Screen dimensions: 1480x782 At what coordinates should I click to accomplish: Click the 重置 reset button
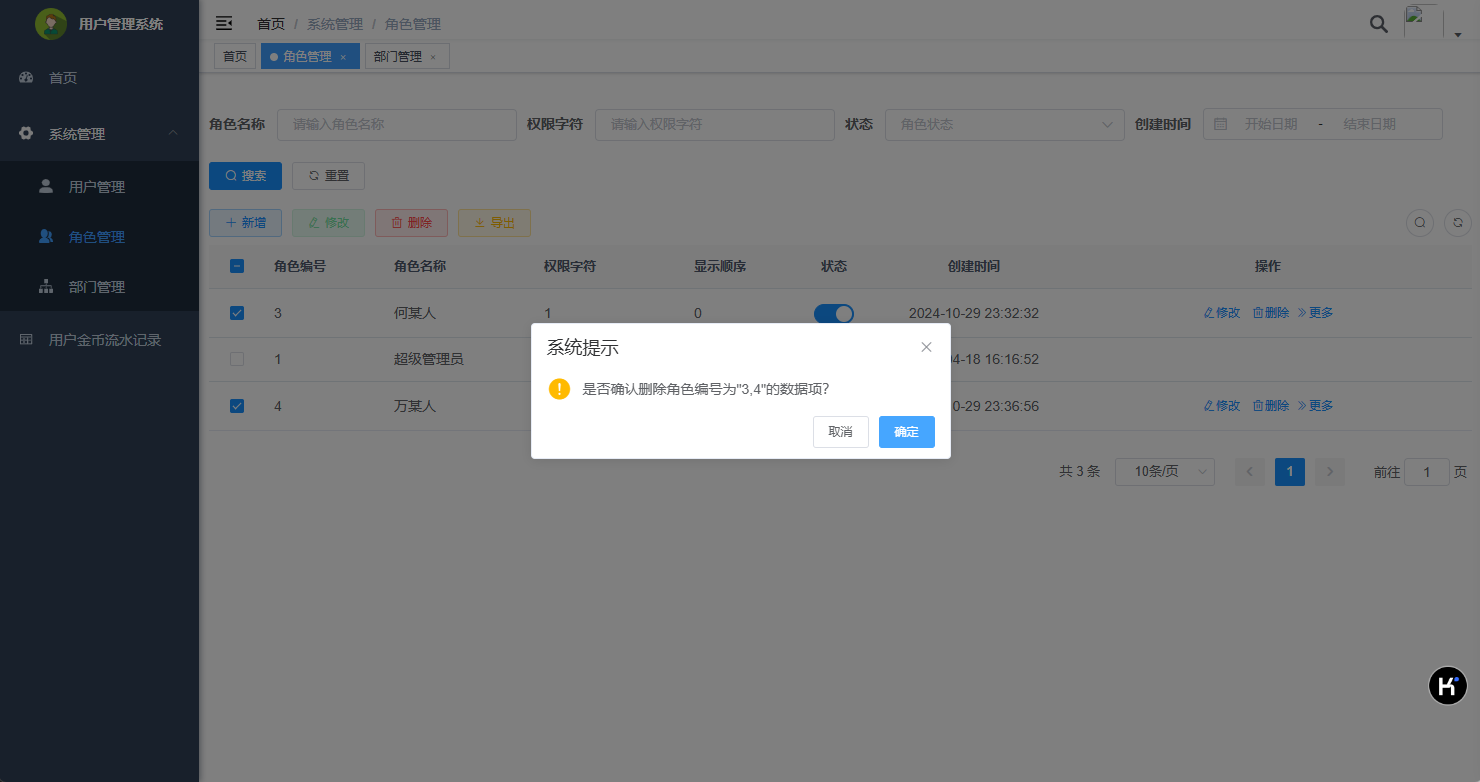pos(328,176)
